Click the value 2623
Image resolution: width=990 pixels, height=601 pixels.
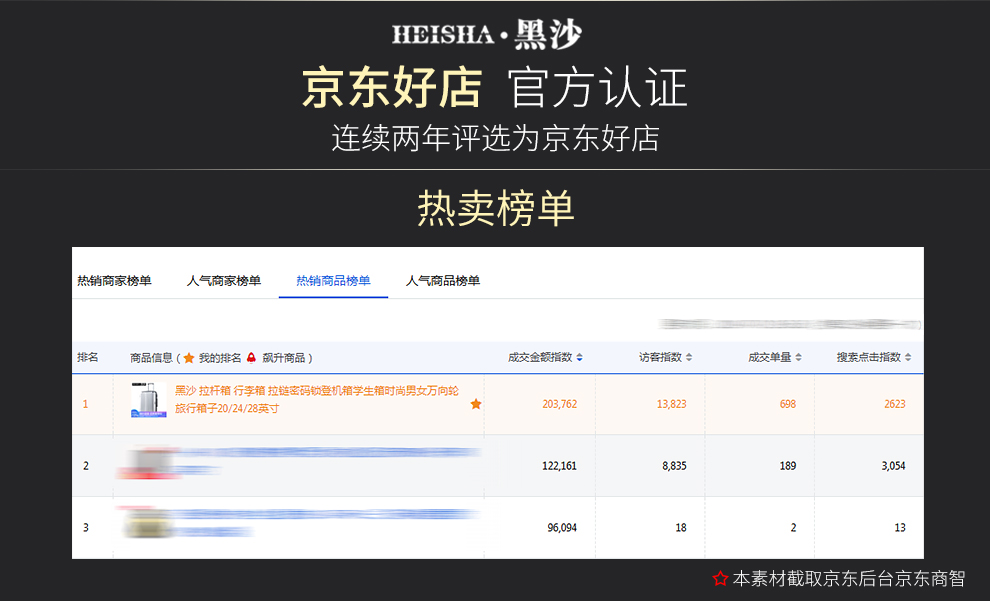895,404
